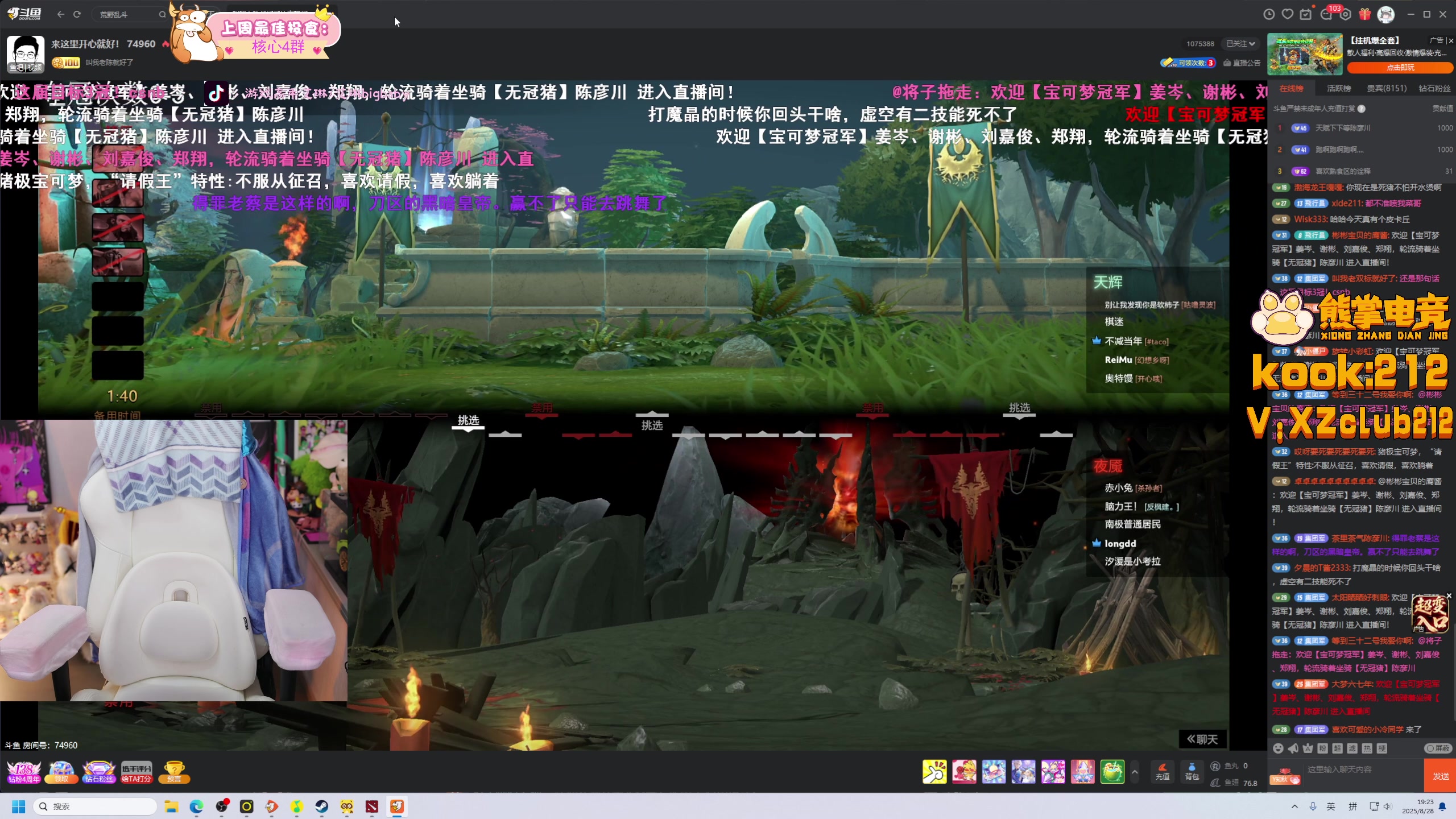Open Dota 2 from the taskbar
Screen dimensions: 1456x819
(372, 806)
